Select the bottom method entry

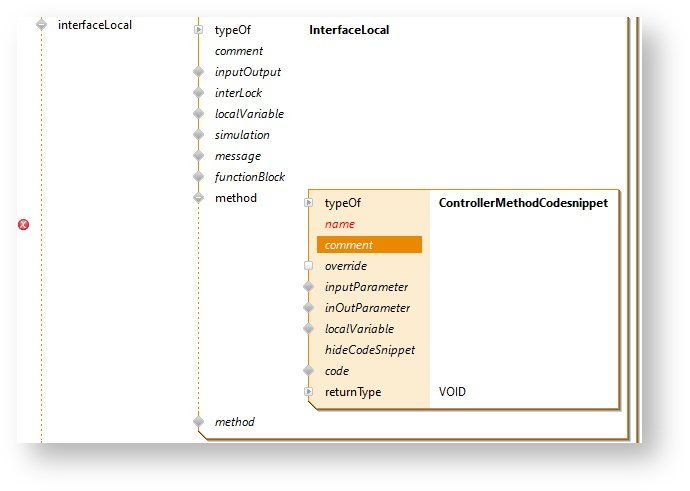click(234, 422)
